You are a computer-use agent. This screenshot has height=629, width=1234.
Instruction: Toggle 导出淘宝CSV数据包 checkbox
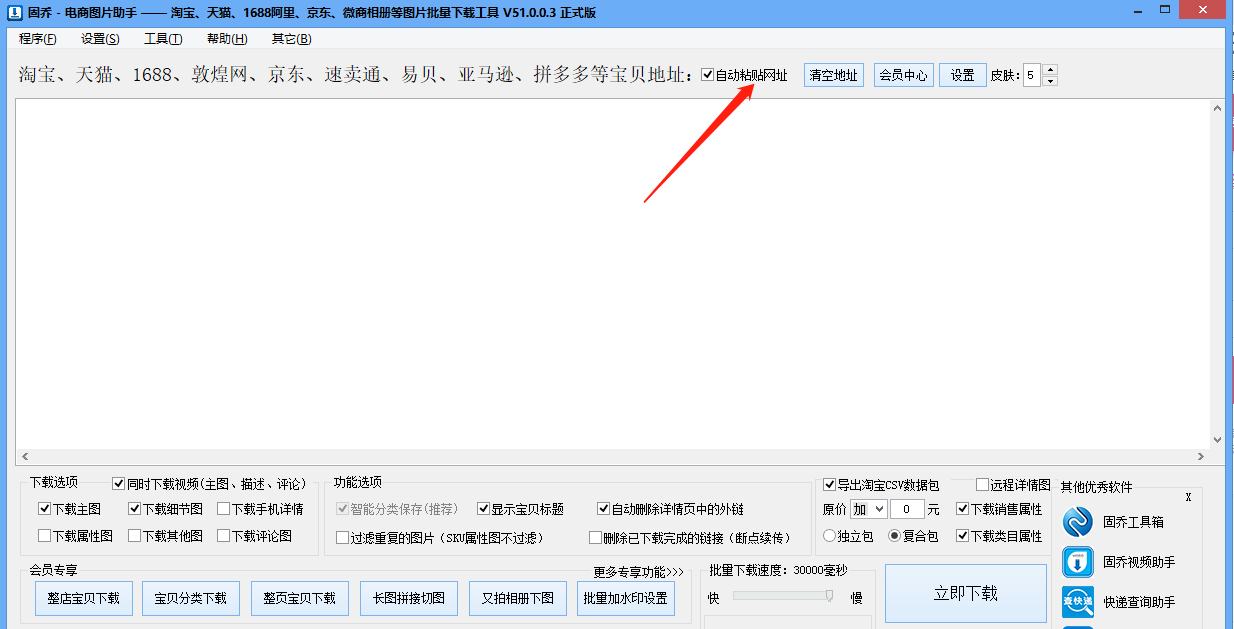pyautogui.click(x=829, y=485)
